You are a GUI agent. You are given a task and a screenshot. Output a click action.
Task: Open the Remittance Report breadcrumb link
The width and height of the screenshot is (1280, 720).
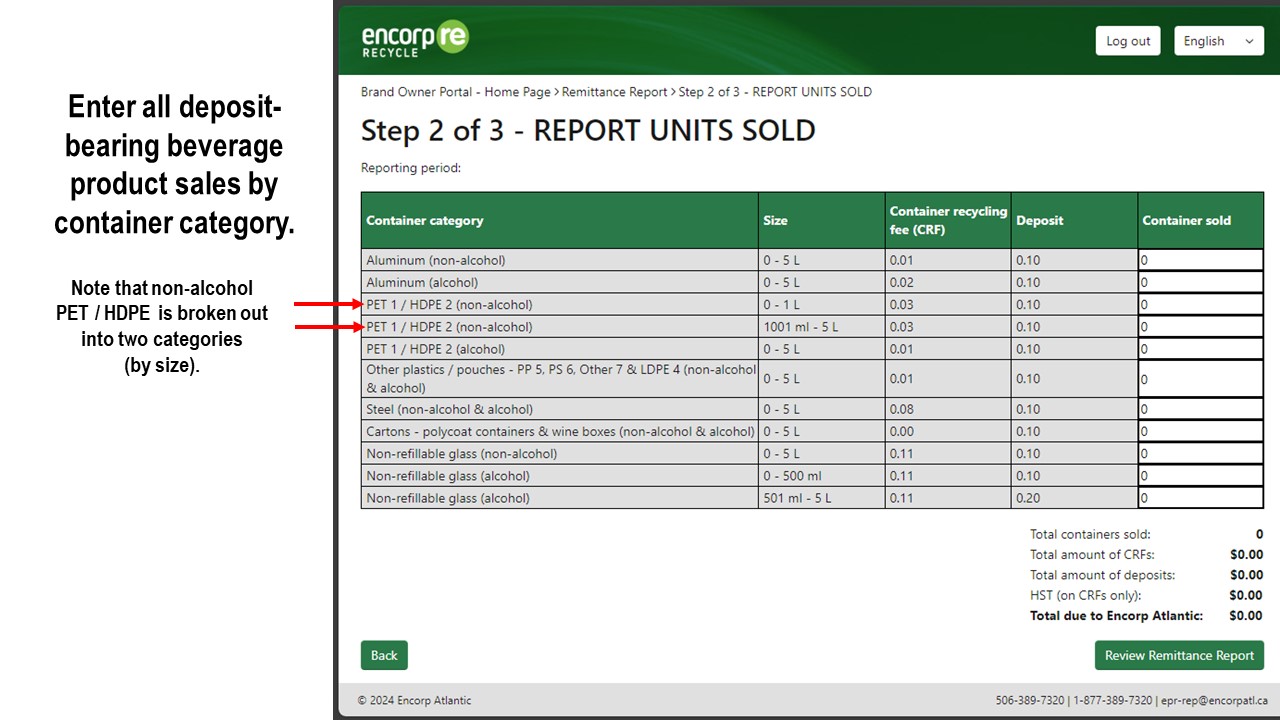(614, 91)
